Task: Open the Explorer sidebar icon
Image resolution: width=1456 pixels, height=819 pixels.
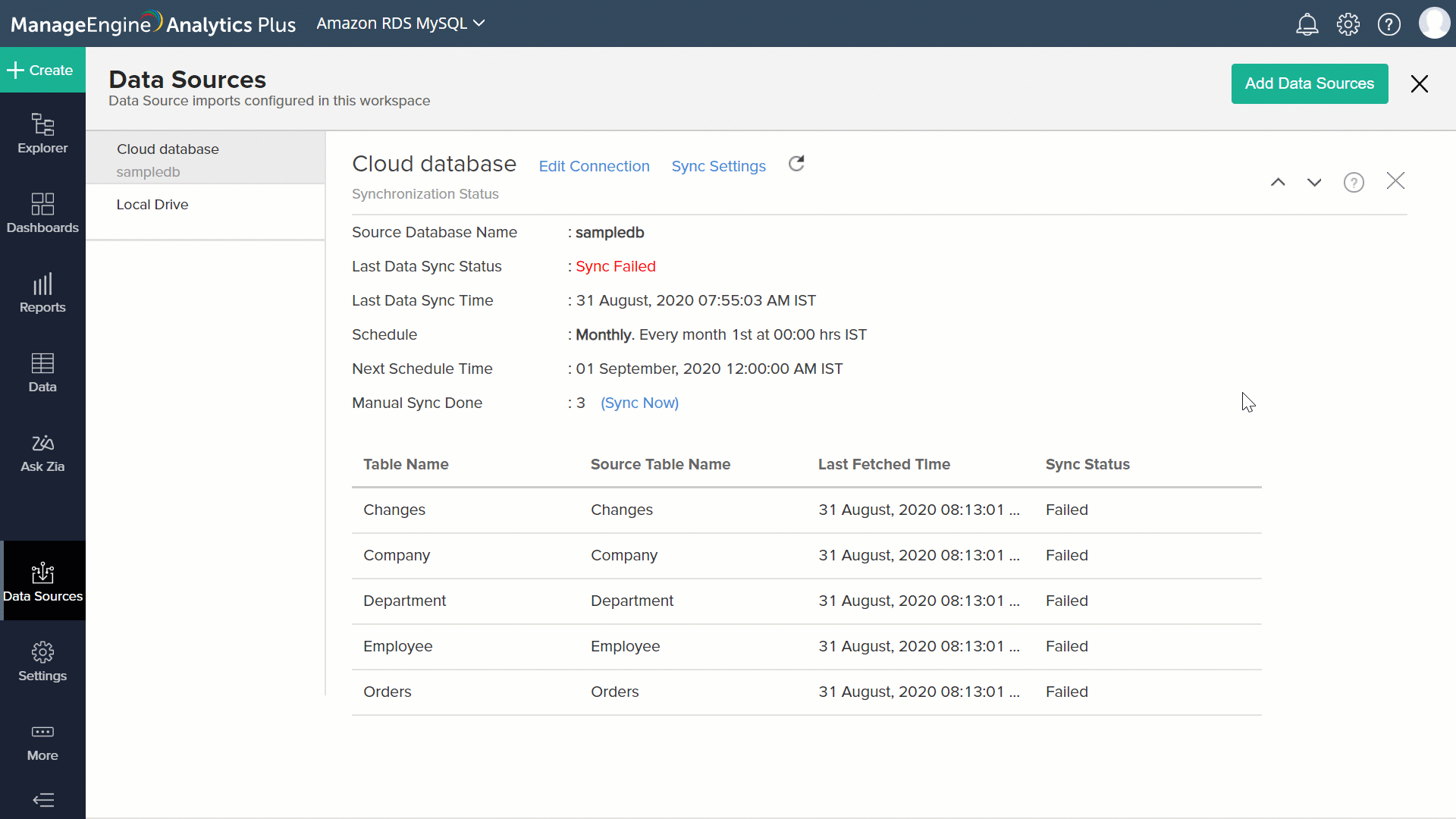Action: click(x=42, y=133)
